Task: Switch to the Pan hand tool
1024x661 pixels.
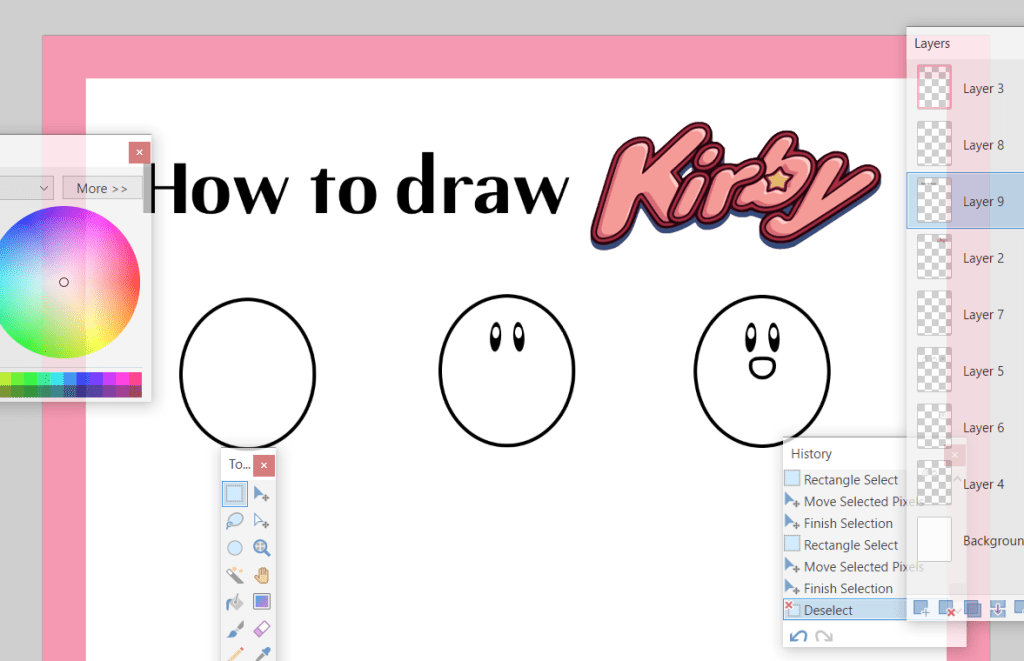Action: pos(261,575)
